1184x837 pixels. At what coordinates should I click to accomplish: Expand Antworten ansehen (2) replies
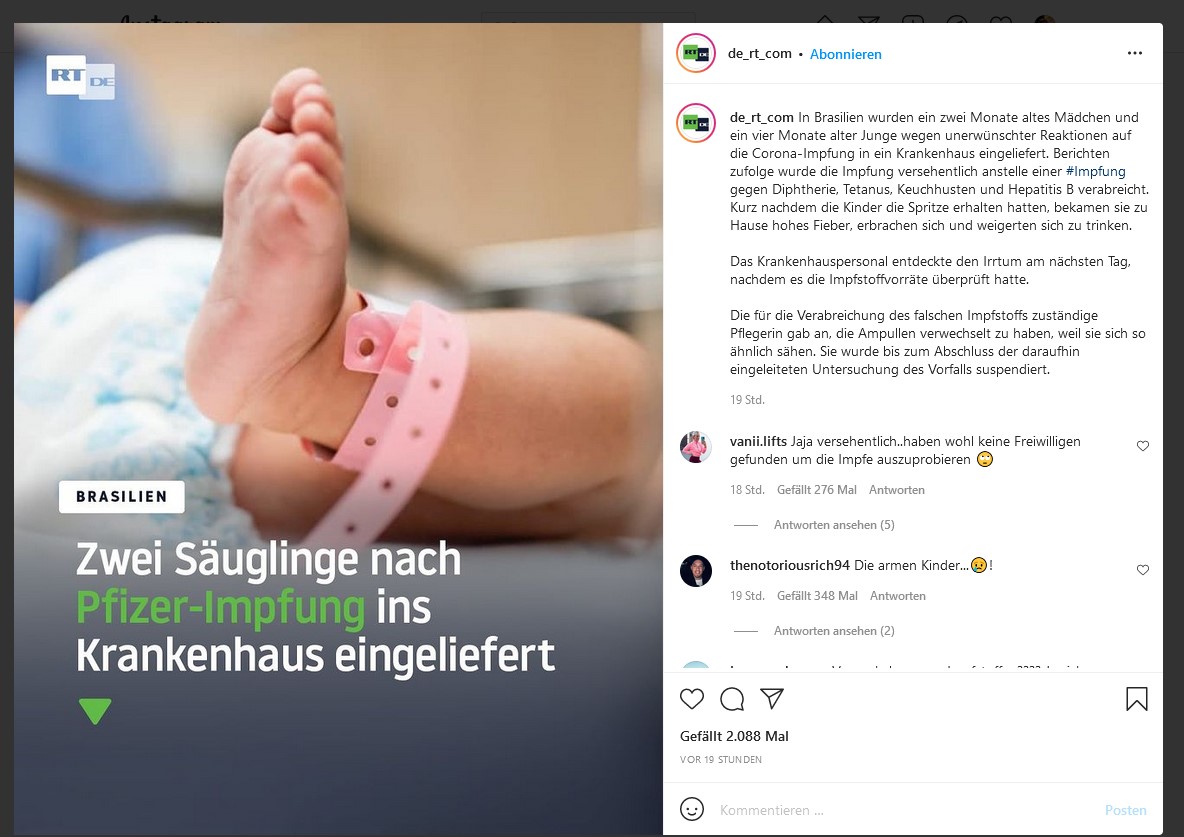[834, 630]
